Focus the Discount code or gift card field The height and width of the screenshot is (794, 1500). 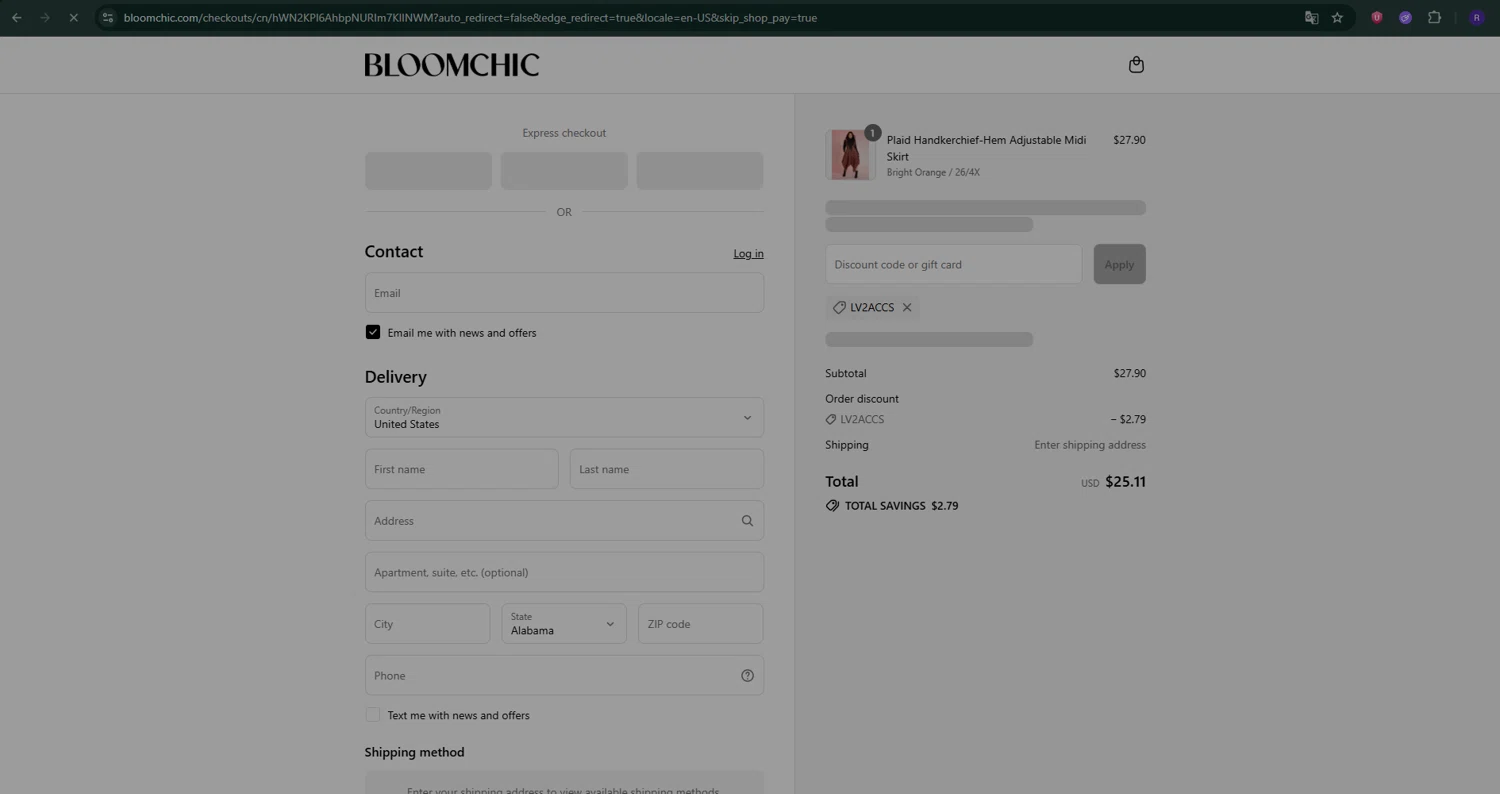coord(954,264)
